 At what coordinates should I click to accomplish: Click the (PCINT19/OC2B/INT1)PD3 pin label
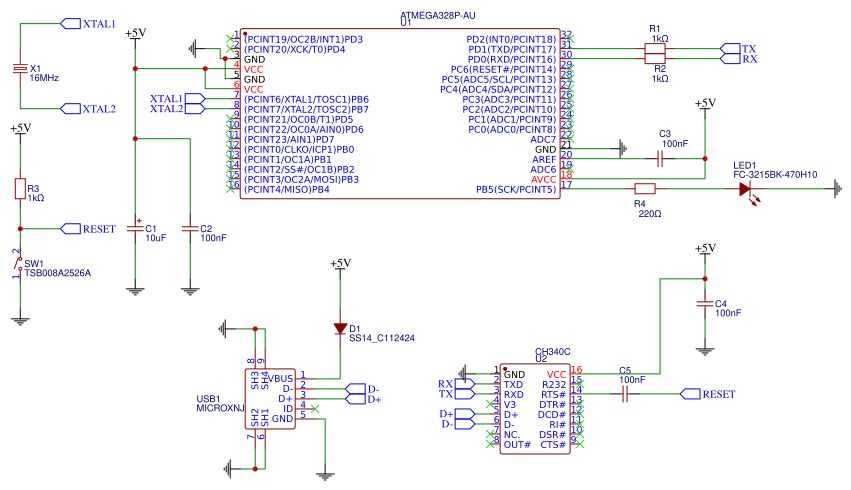[303, 40]
